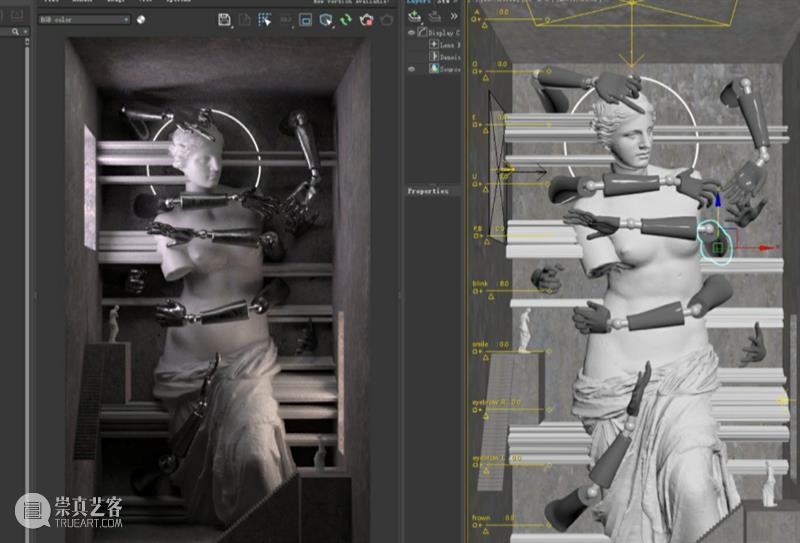Viewport: 800px width, 543px height.
Task: Save the rendered image in frame buffer
Action: [224, 20]
